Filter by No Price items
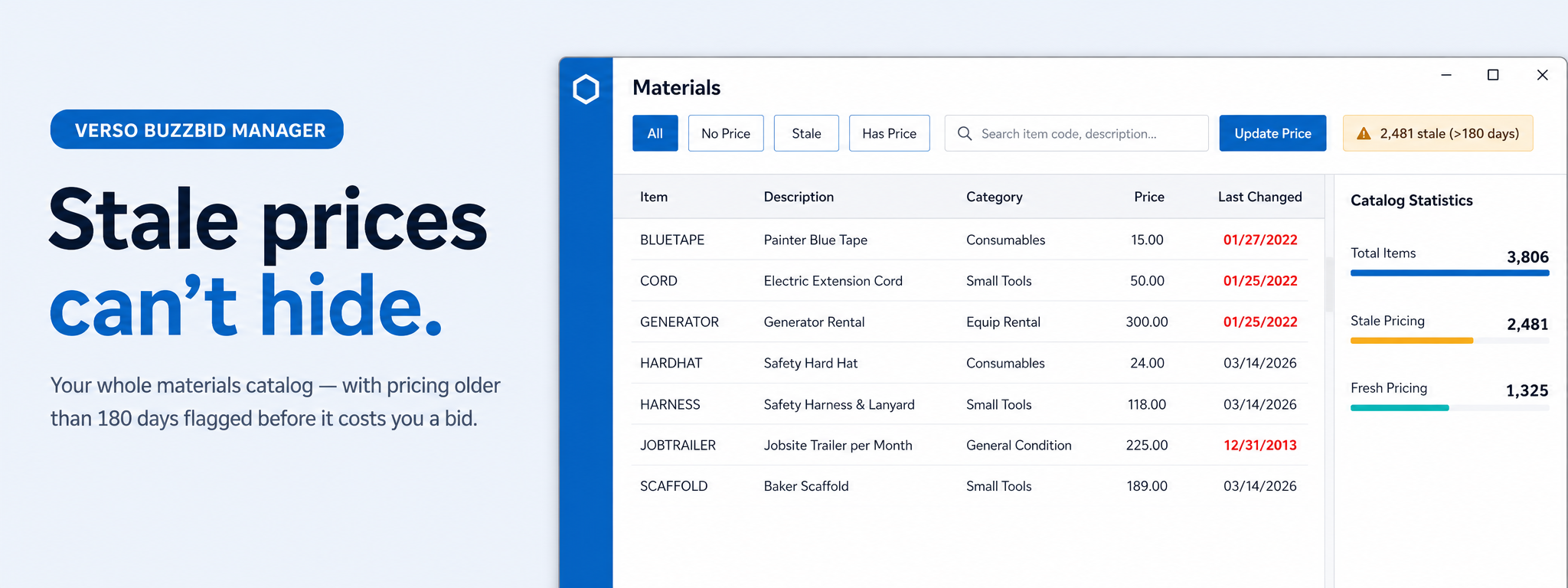The image size is (1568, 588). (726, 133)
